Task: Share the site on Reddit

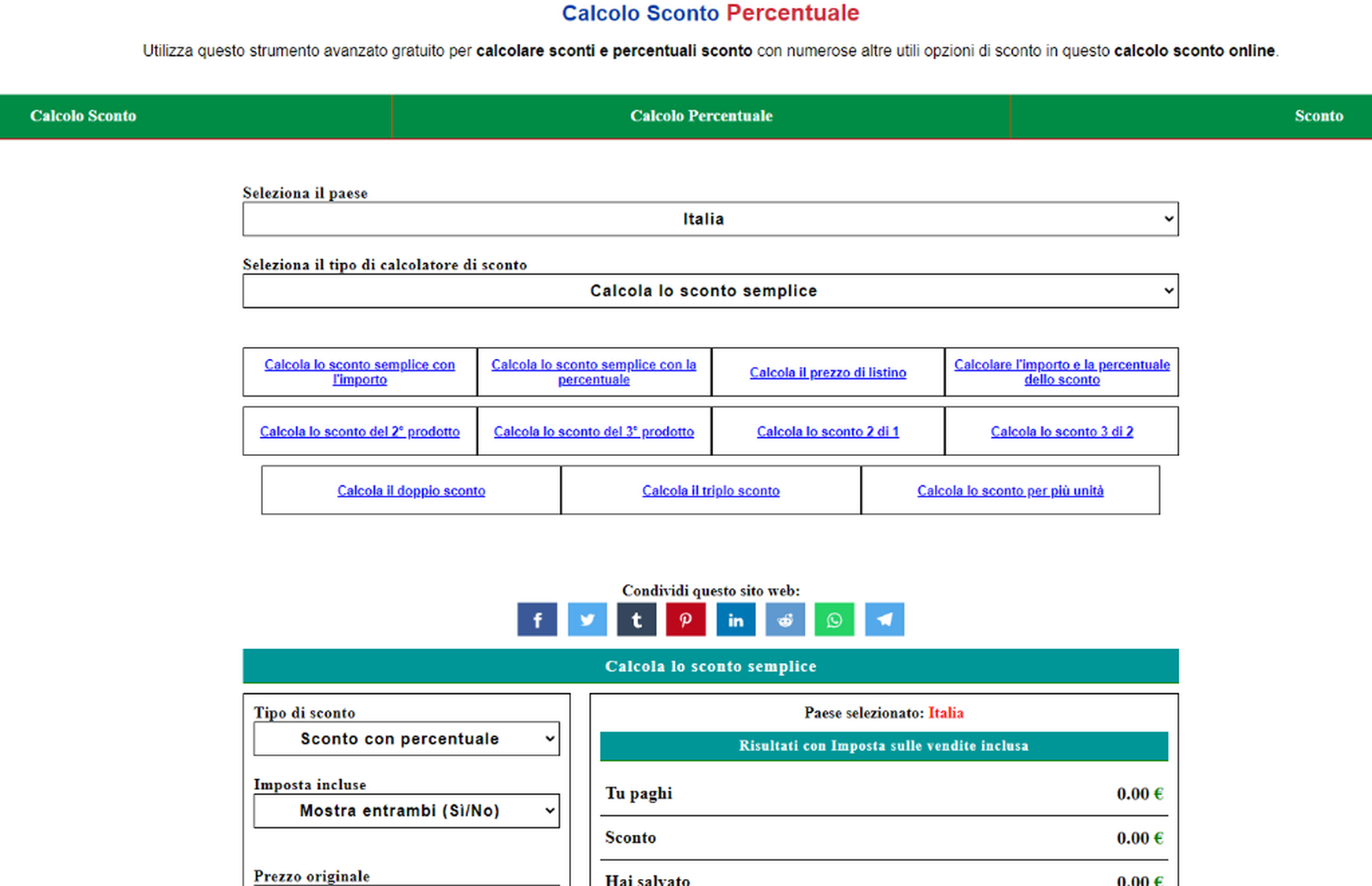Action: (785, 620)
